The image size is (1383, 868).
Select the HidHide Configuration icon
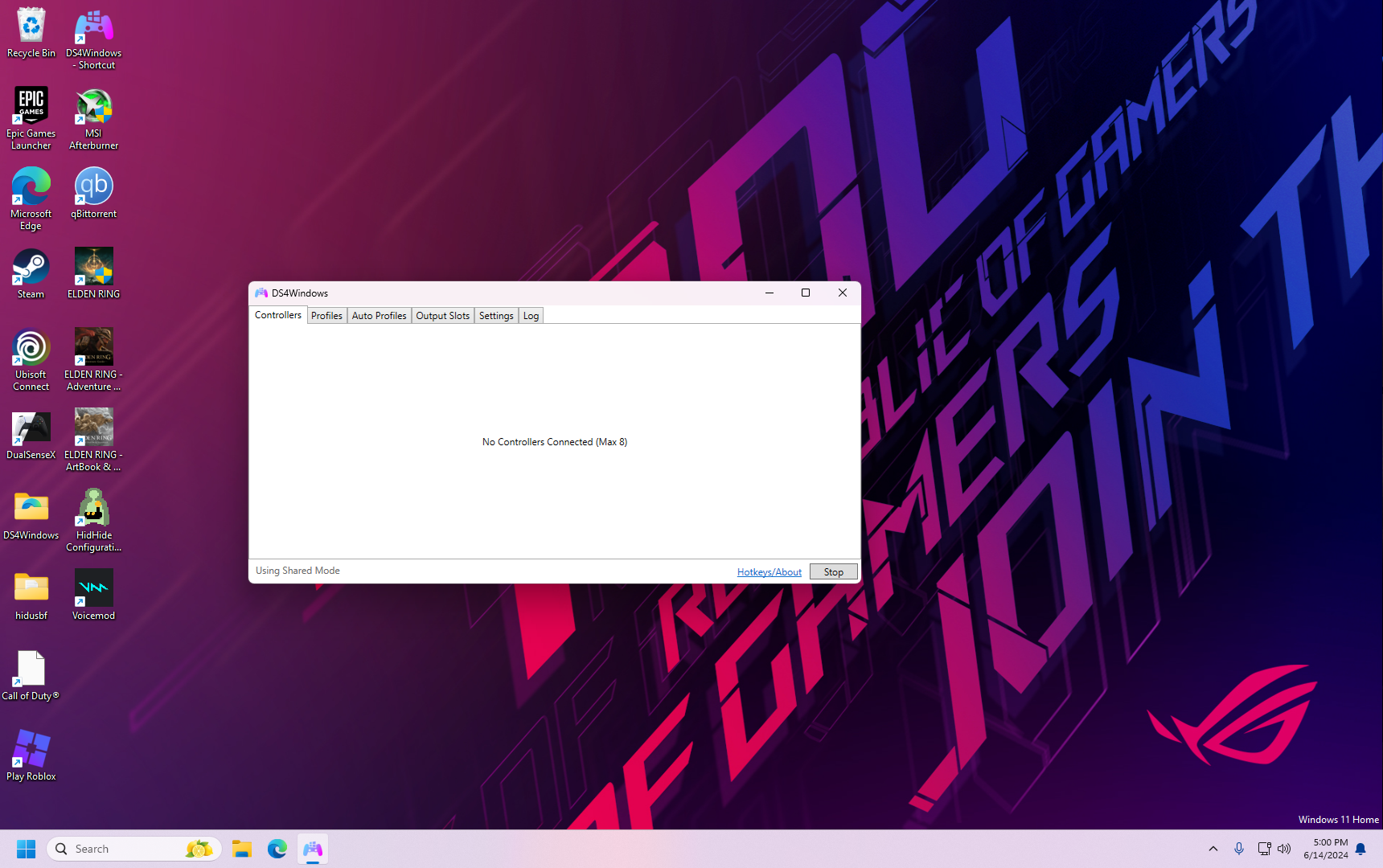pos(94,520)
